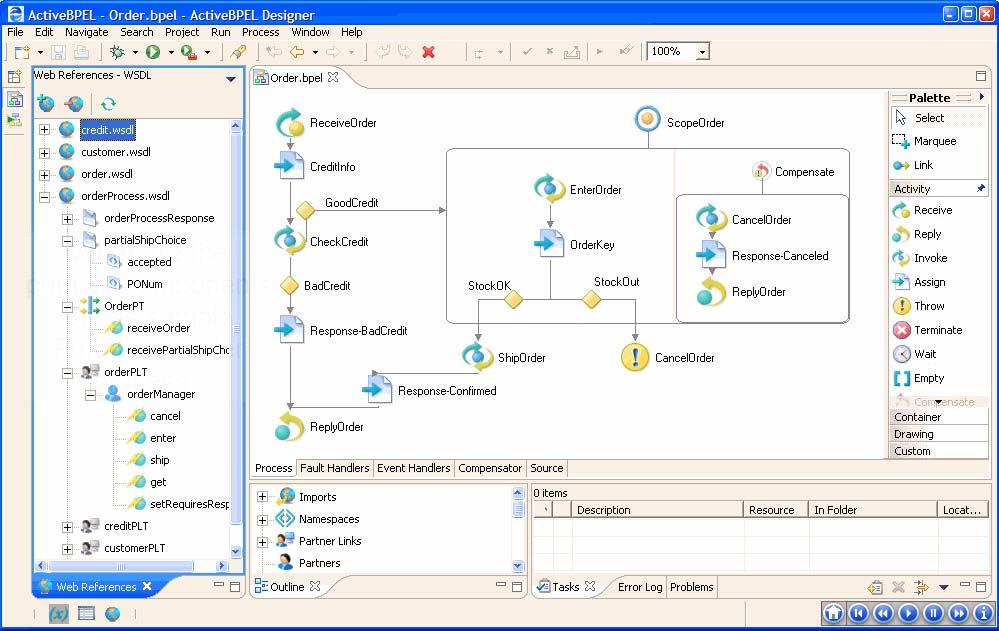Open the Web References view menu arrow

[x=231, y=78]
